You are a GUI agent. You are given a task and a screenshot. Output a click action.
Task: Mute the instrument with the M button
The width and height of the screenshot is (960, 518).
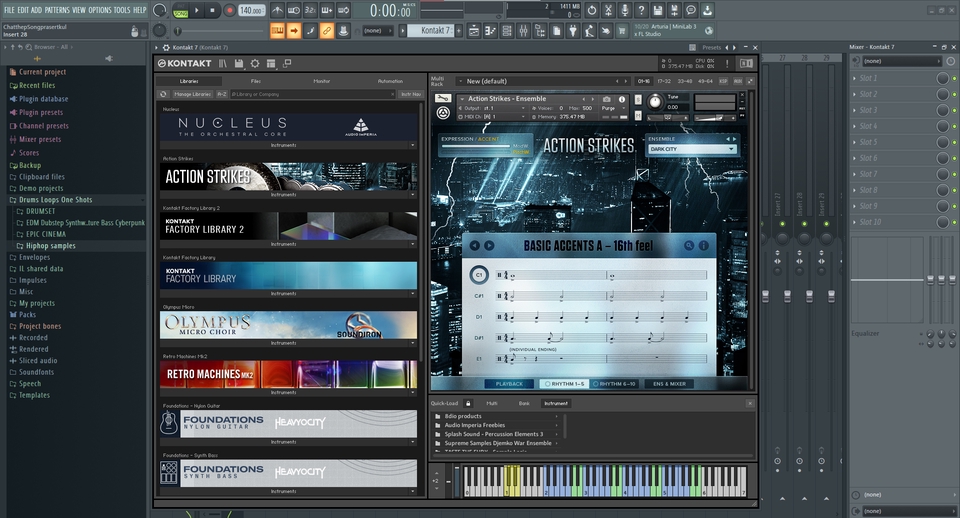pos(638,115)
